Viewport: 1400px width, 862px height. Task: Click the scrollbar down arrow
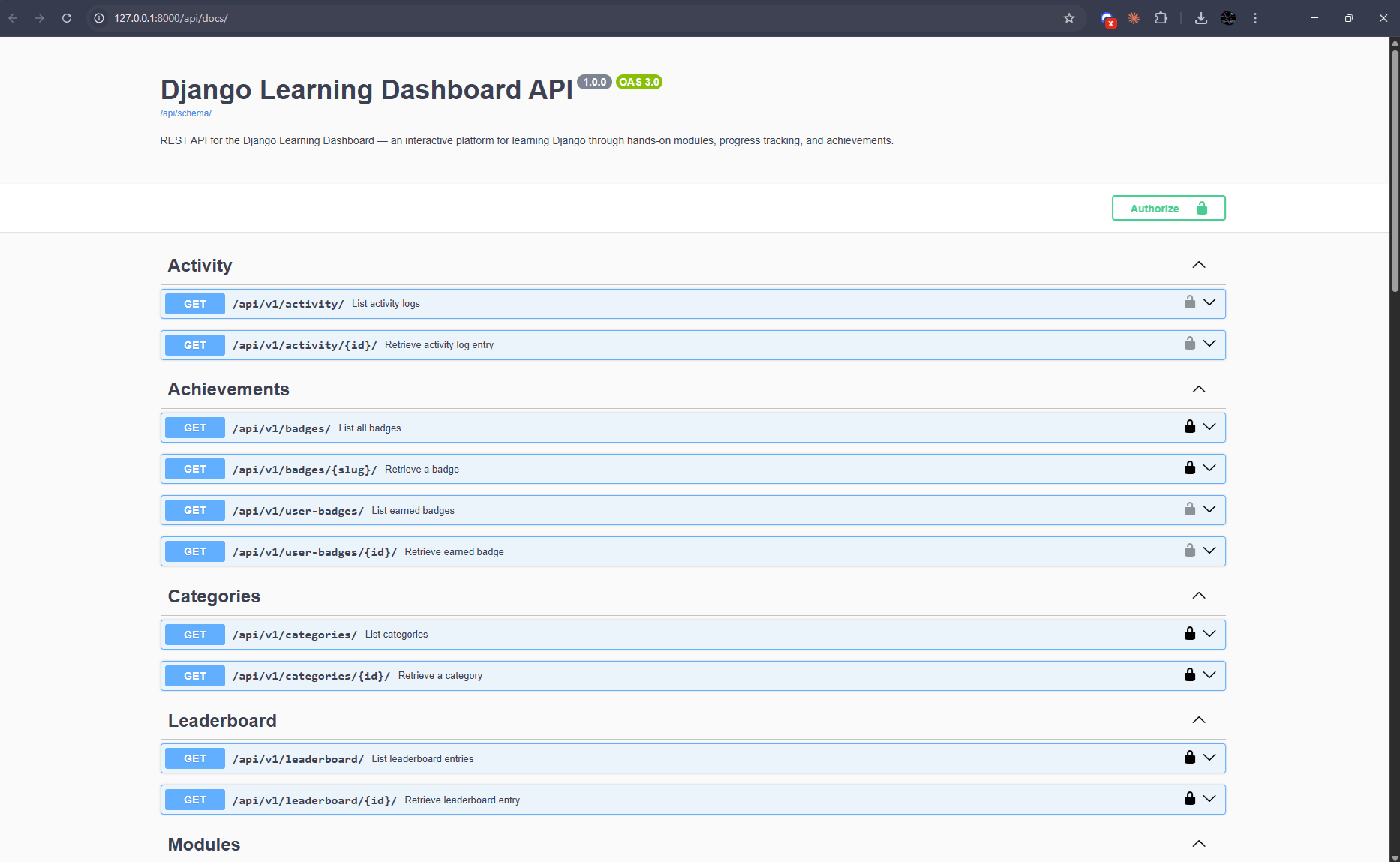1395,857
